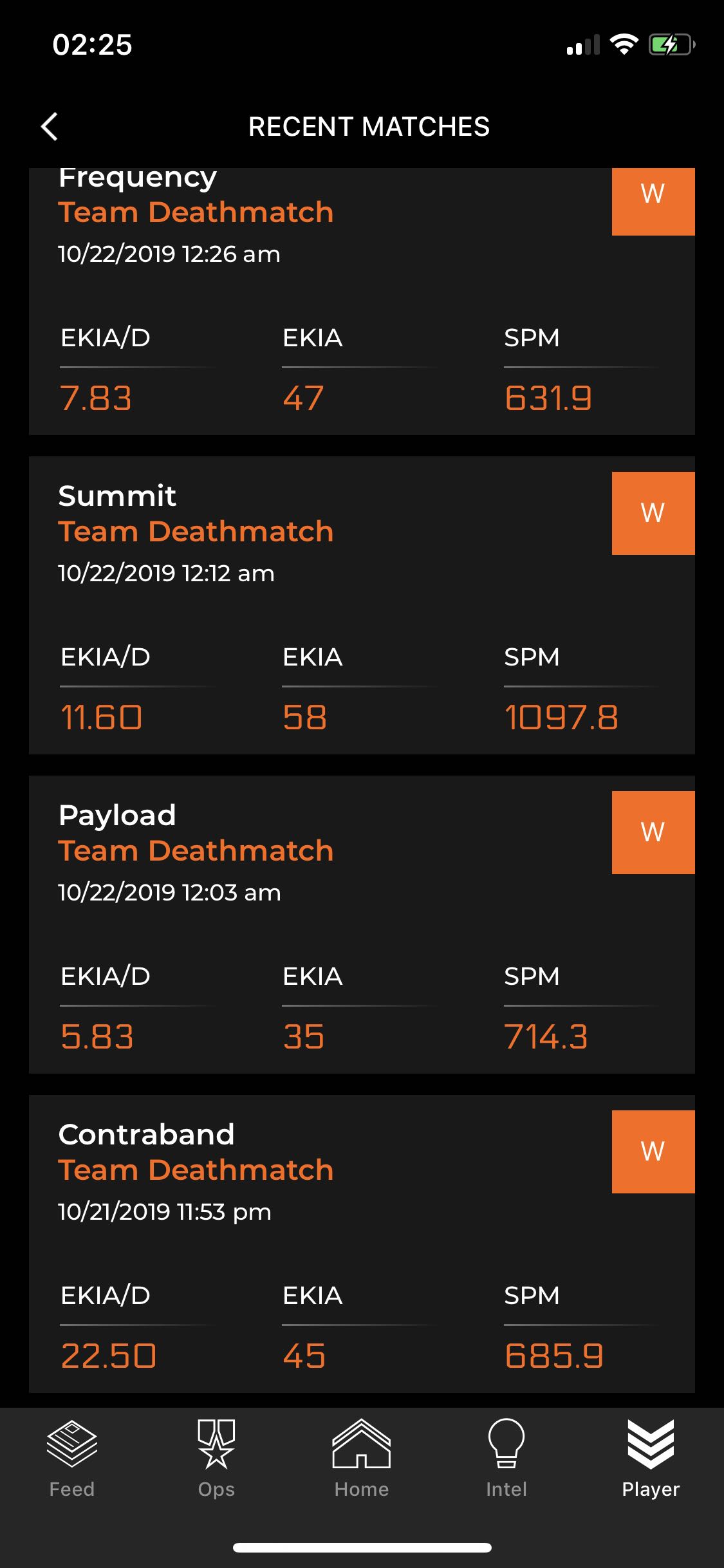This screenshot has width=724, height=1568.
Task: Tap the Recent Matches header title
Action: point(369,126)
